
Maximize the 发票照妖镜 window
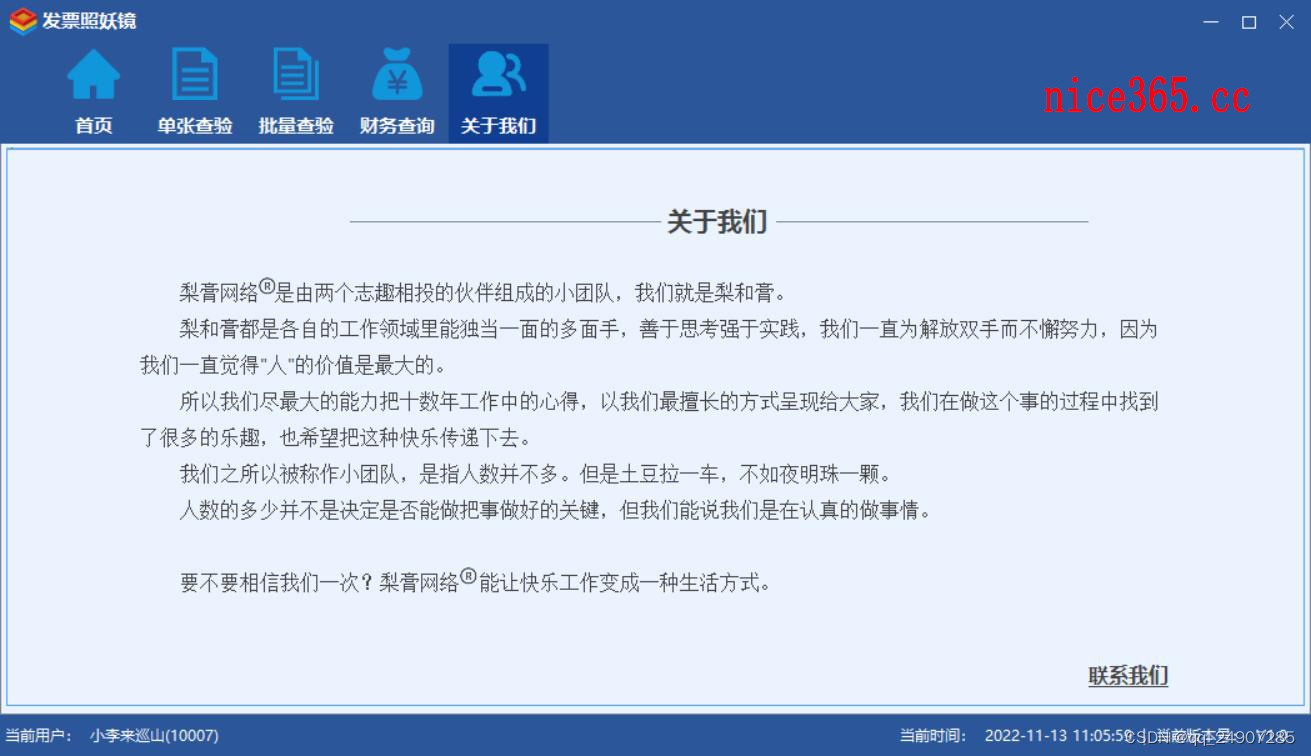pos(1249,22)
